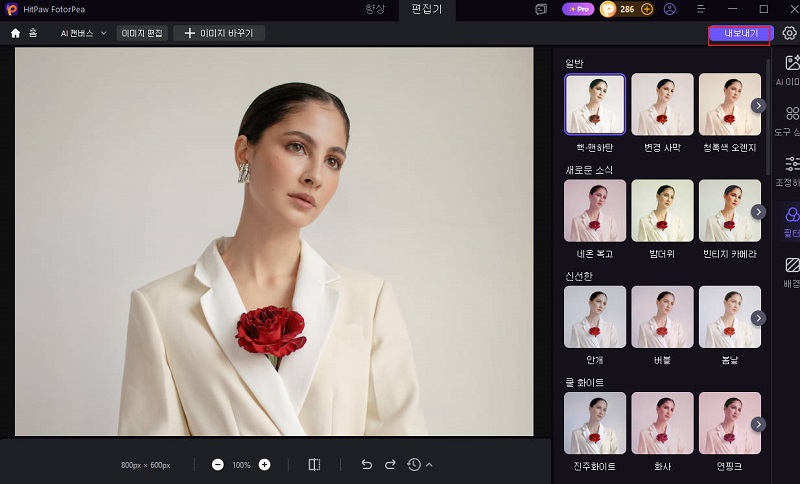Click the 신선한 category heading
The image size is (800, 484).
pos(579,276)
